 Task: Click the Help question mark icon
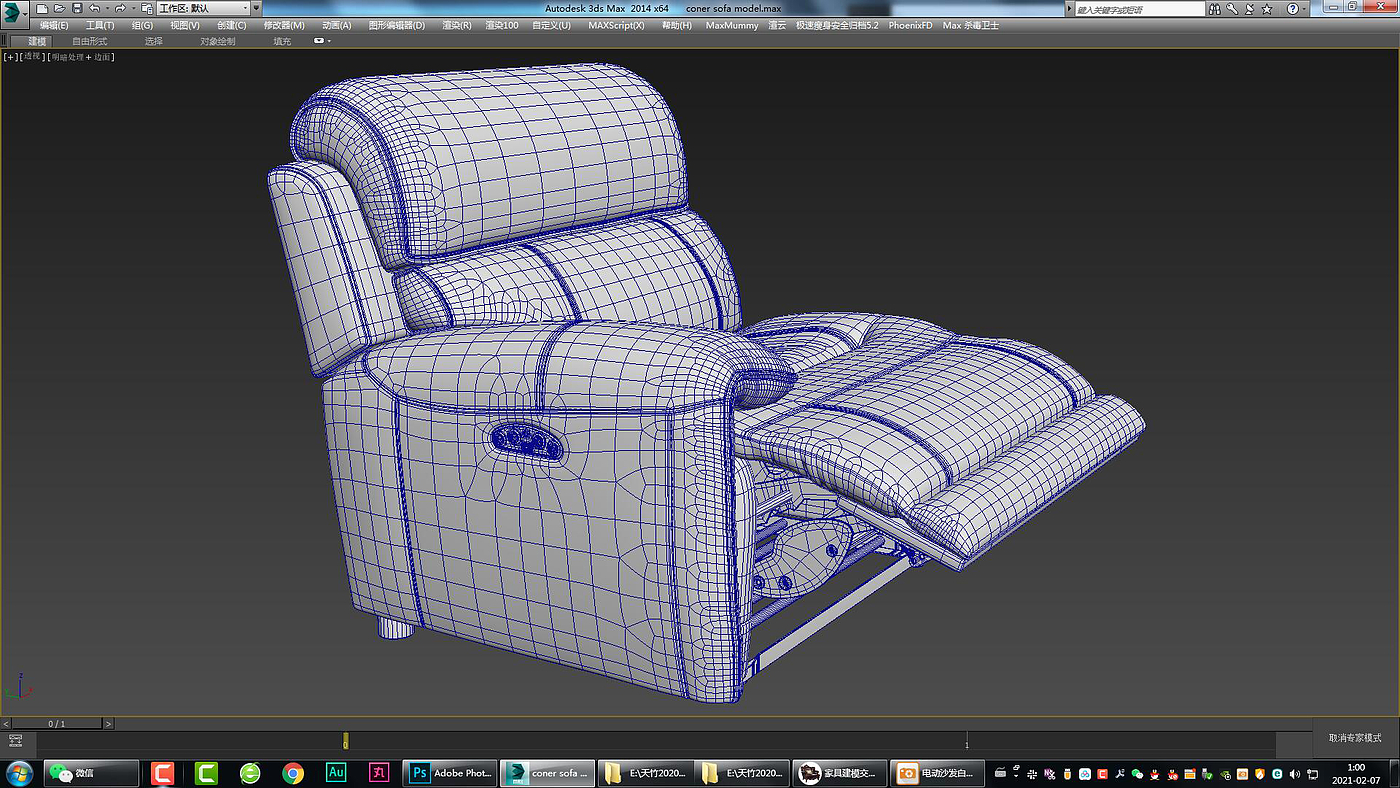[1292, 9]
